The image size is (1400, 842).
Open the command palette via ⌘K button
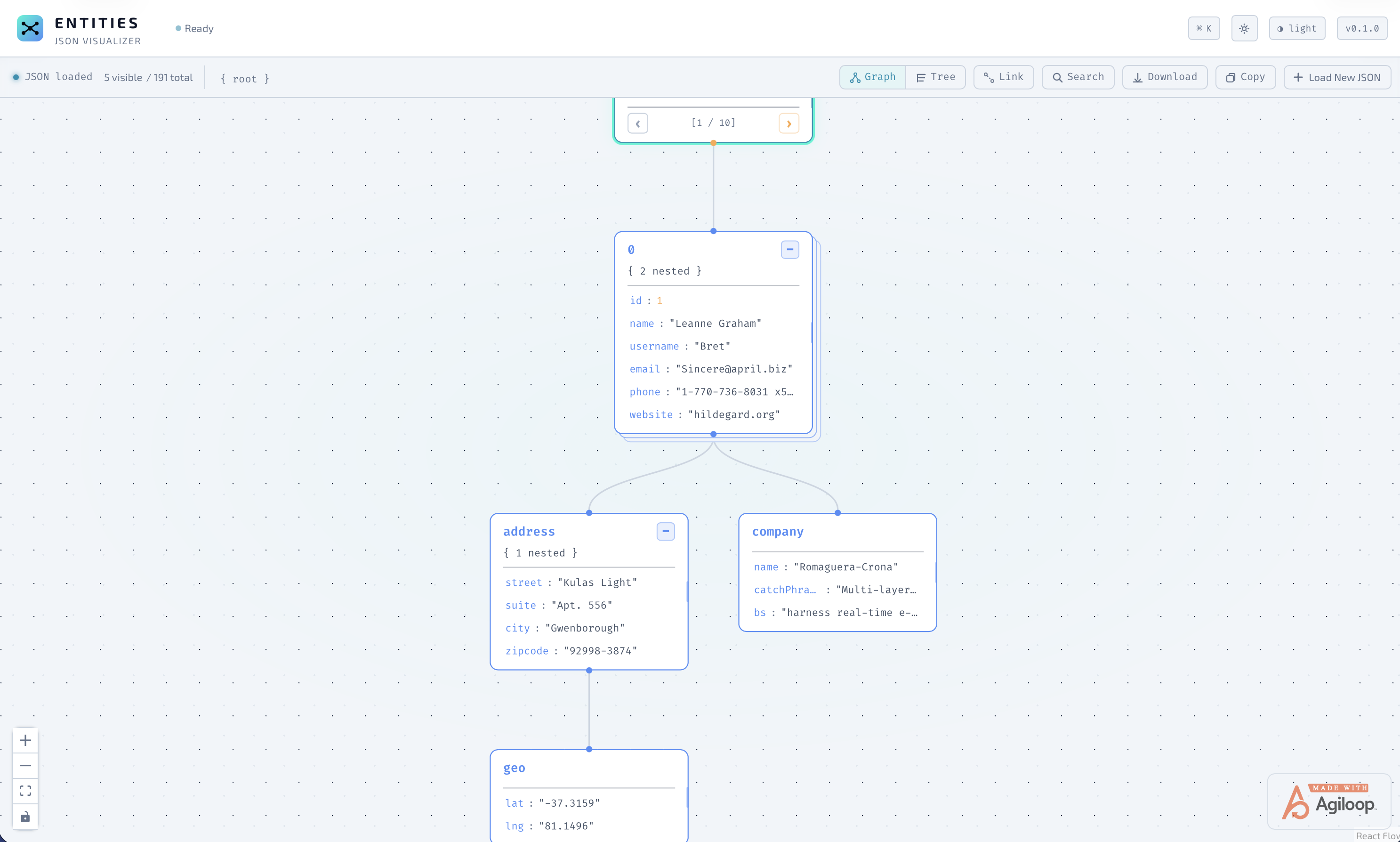coord(1203,28)
